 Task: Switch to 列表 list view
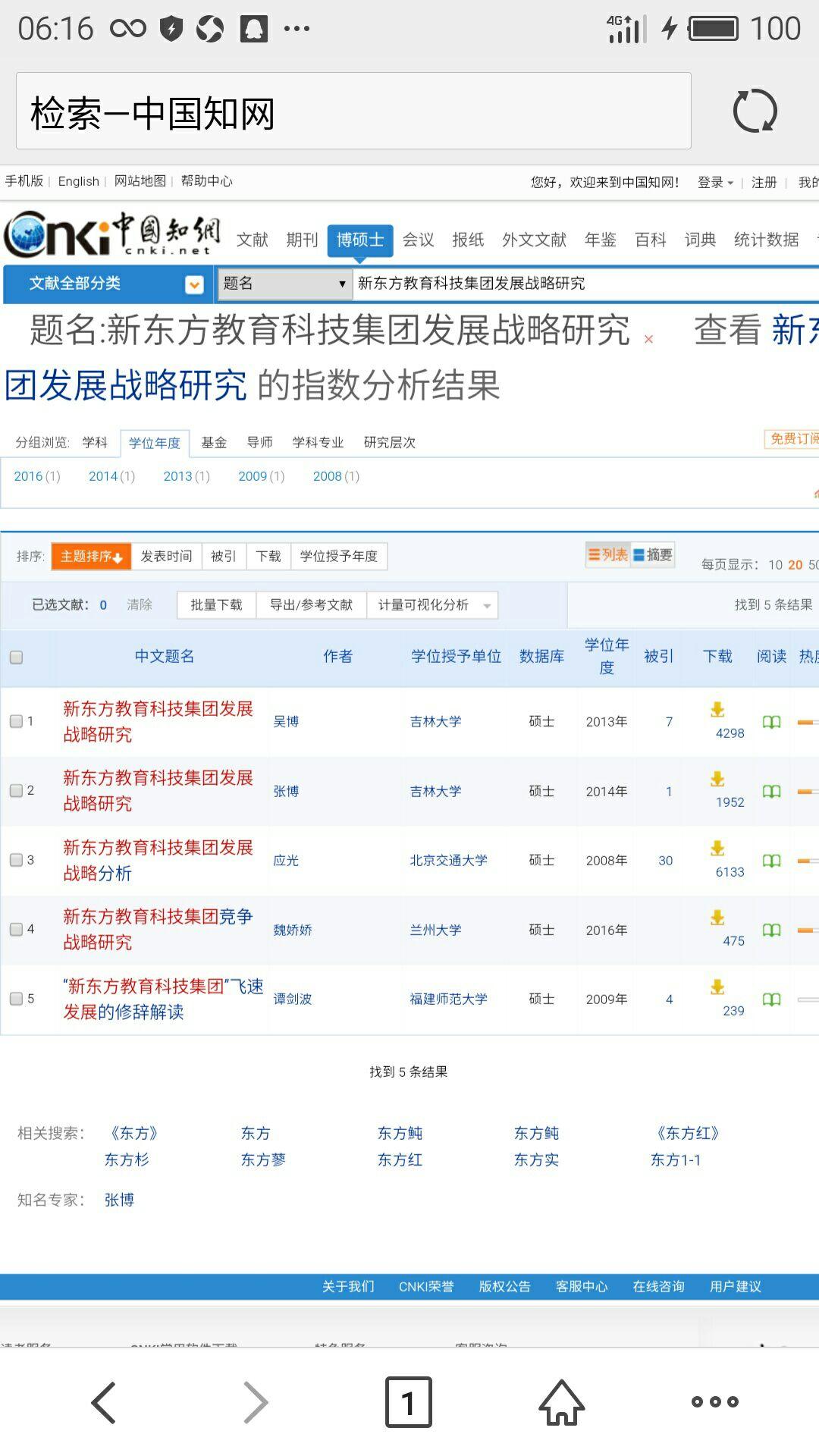[x=608, y=555]
